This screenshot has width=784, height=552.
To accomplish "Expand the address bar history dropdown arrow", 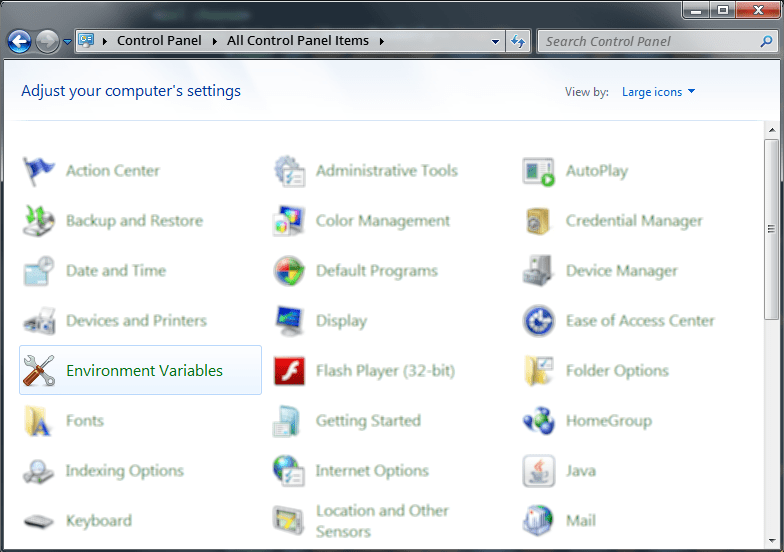I will [496, 42].
